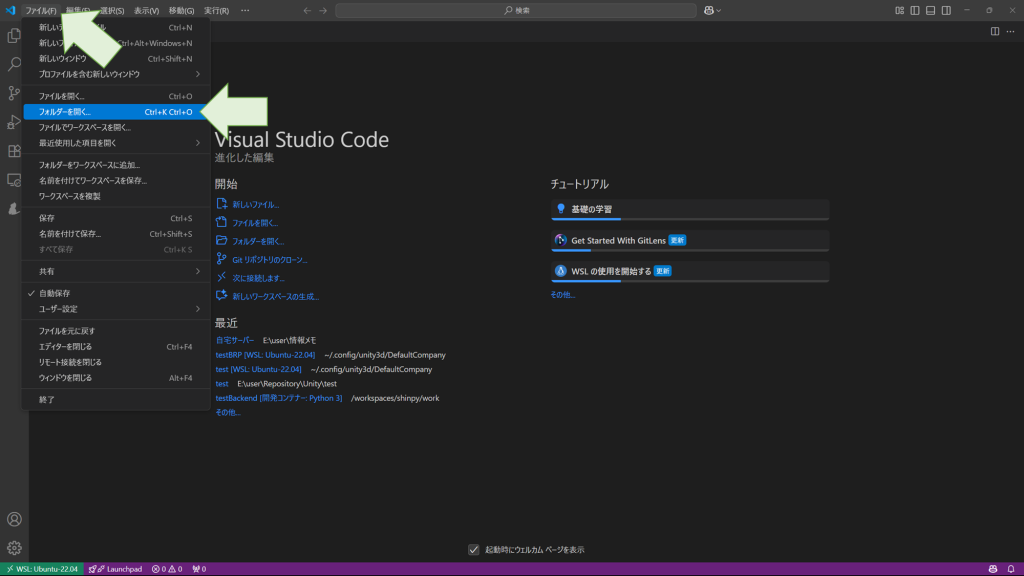Open the Extensions view
Screen dimensions: 1024x576
(14, 151)
